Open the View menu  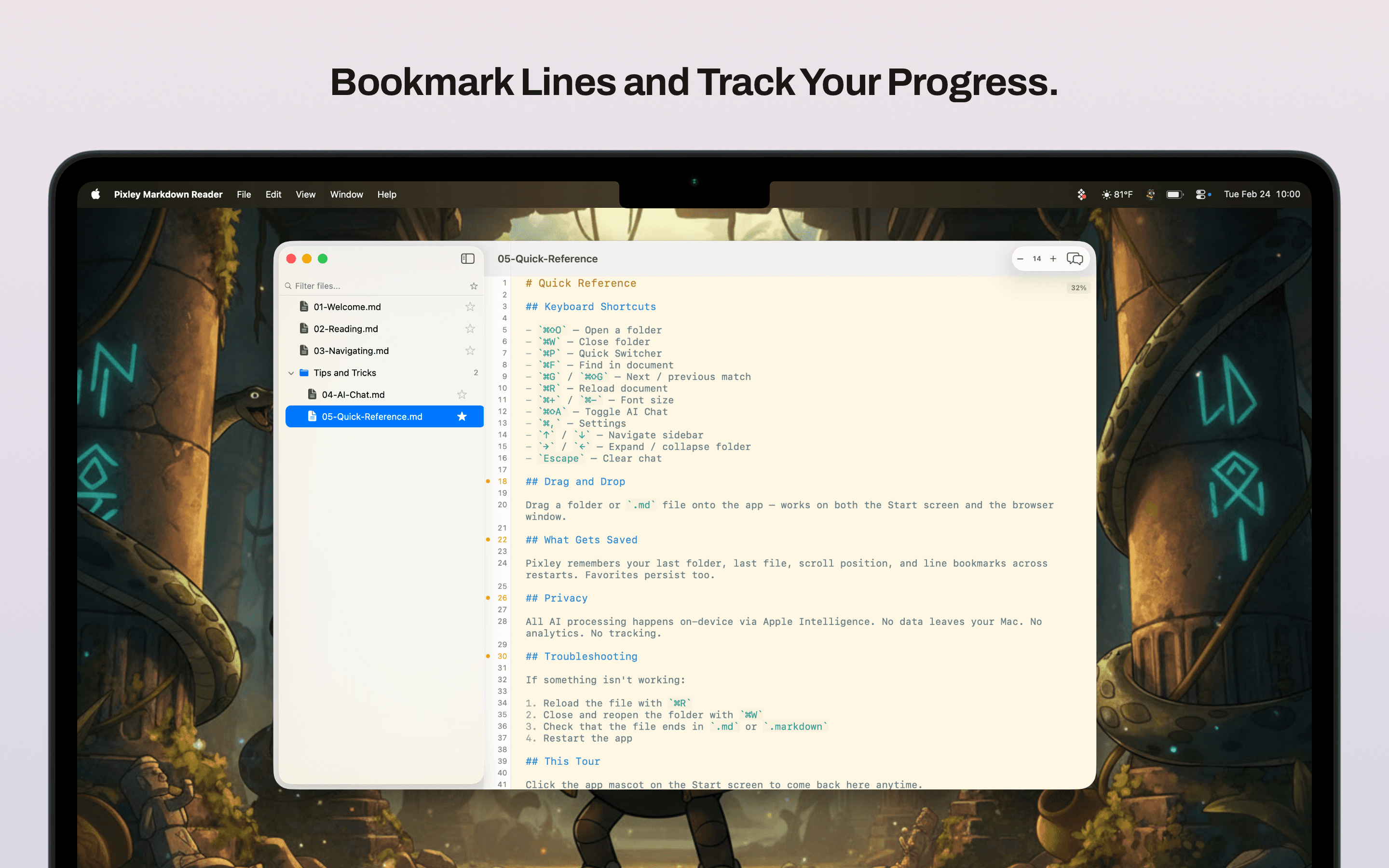[305, 194]
